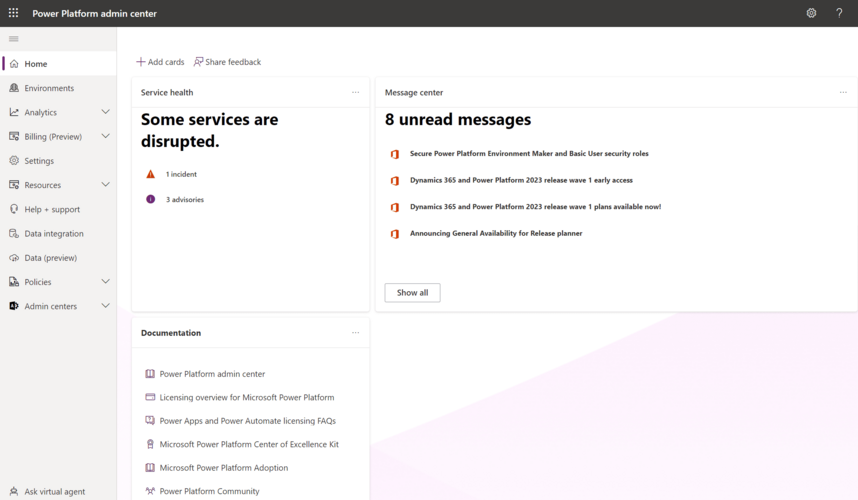Image resolution: width=858 pixels, height=500 pixels.
Task: Click the Data (preview) cloud icon
Action: pos(14,258)
